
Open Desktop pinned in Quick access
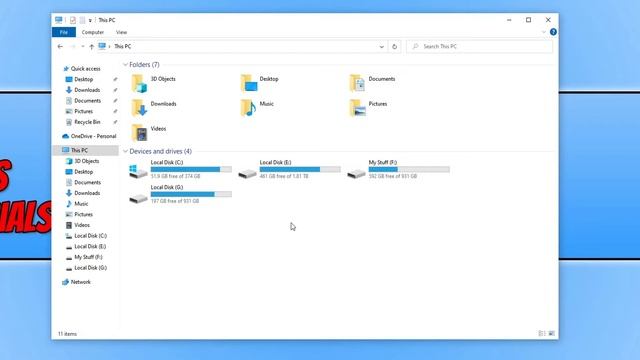(79, 79)
